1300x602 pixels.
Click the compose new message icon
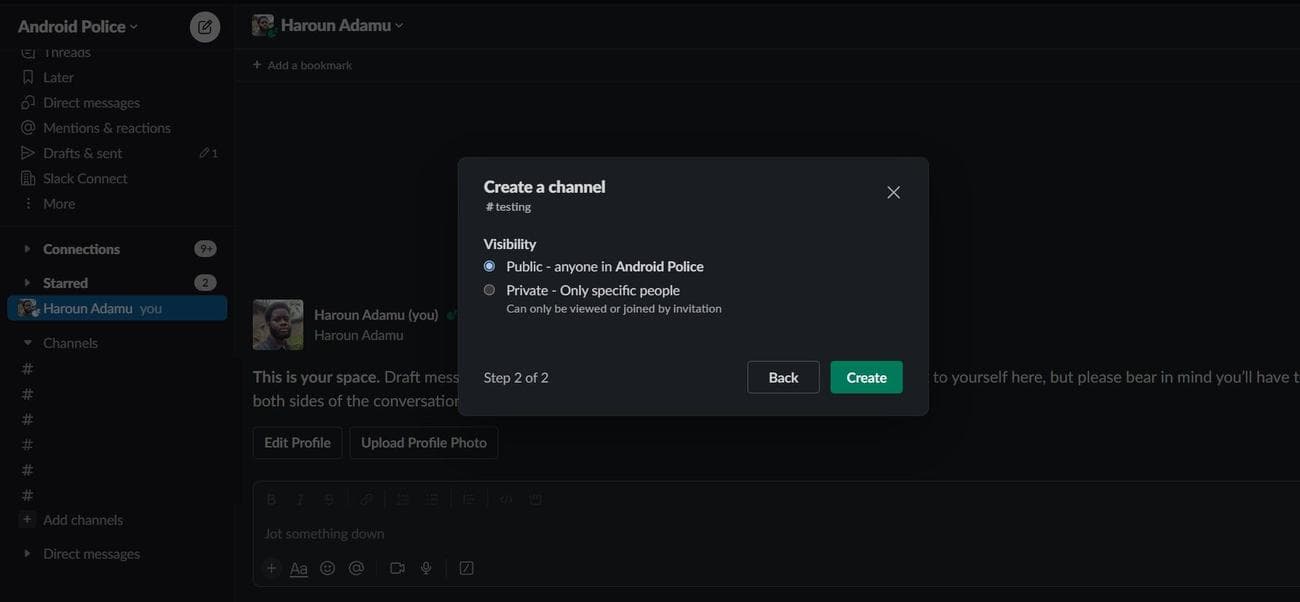click(205, 27)
